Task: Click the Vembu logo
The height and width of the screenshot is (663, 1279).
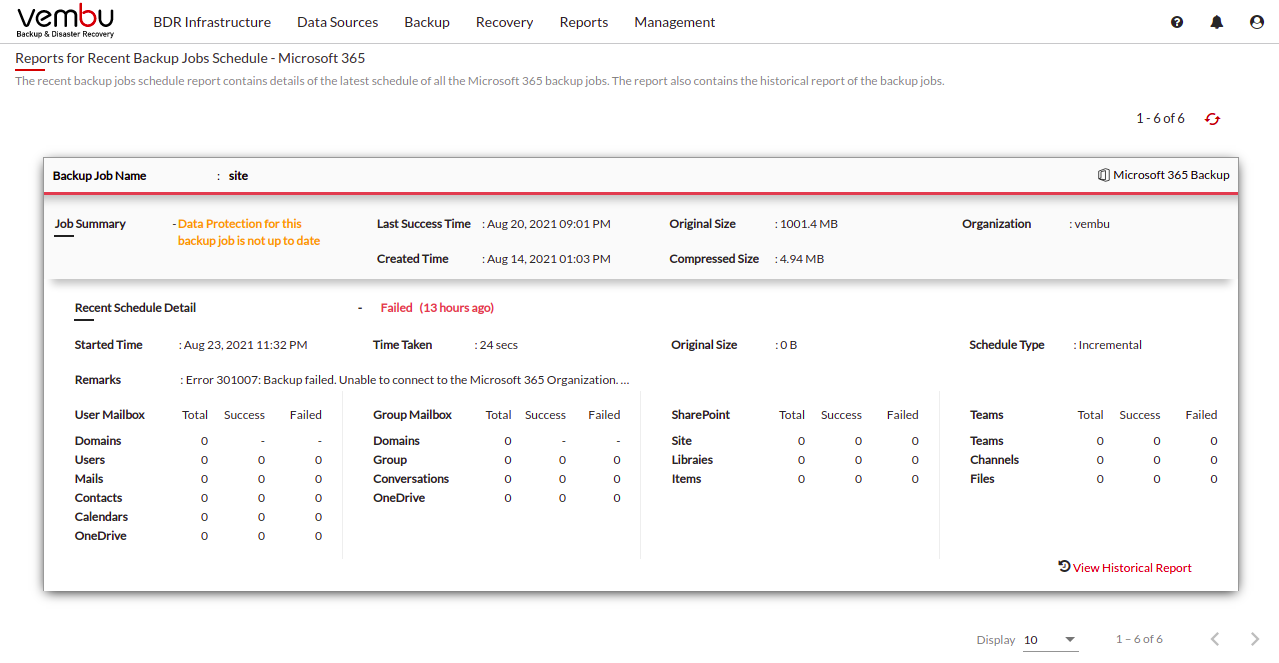Action: tap(65, 21)
